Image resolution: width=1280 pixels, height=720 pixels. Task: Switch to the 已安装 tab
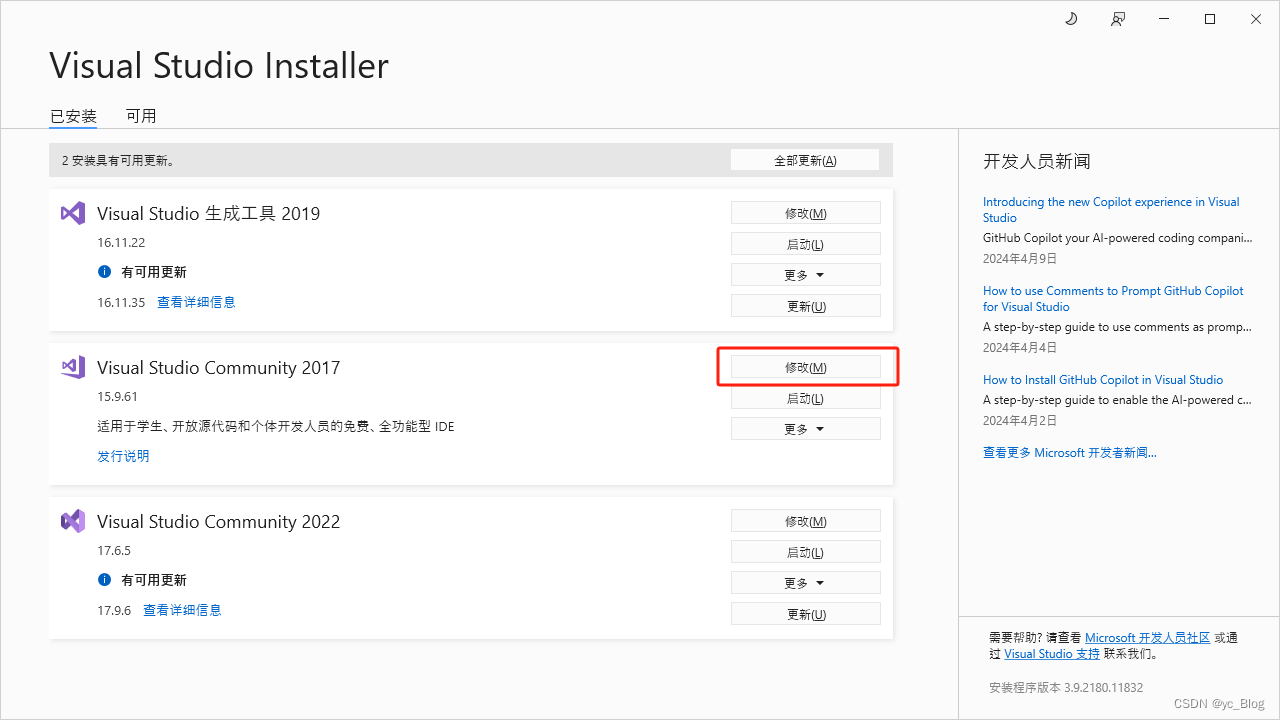(73, 116)
